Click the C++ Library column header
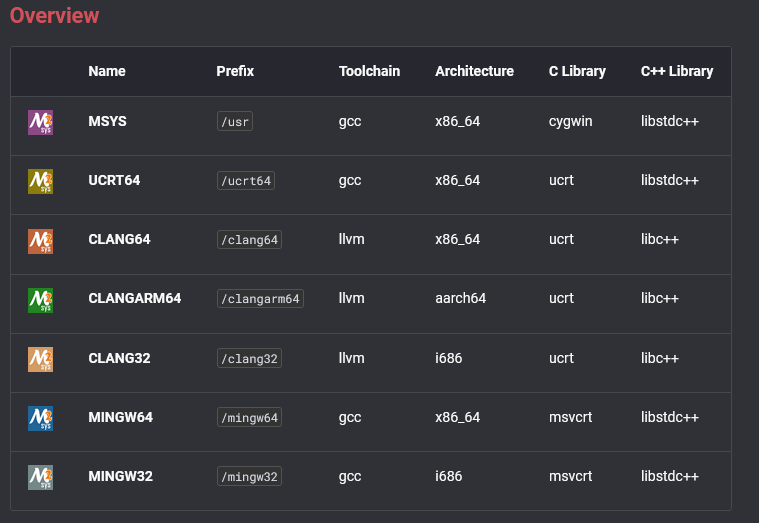The height and width of the screenshot is (523, 759). (x=677, y=71)
